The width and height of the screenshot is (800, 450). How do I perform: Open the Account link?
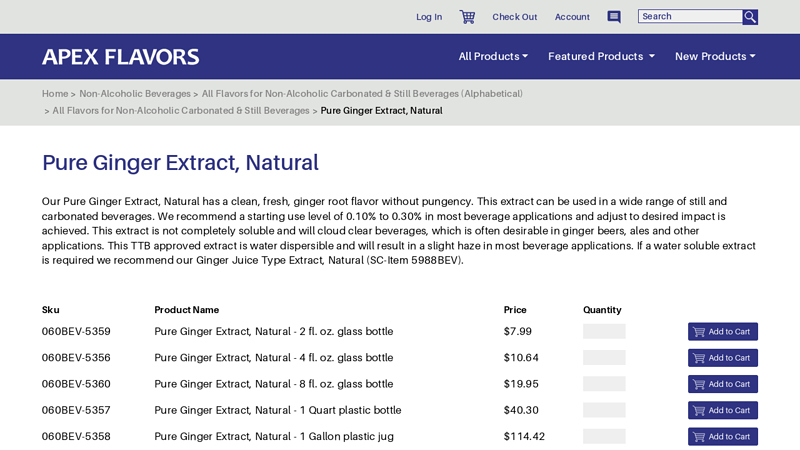coord(572,17)
